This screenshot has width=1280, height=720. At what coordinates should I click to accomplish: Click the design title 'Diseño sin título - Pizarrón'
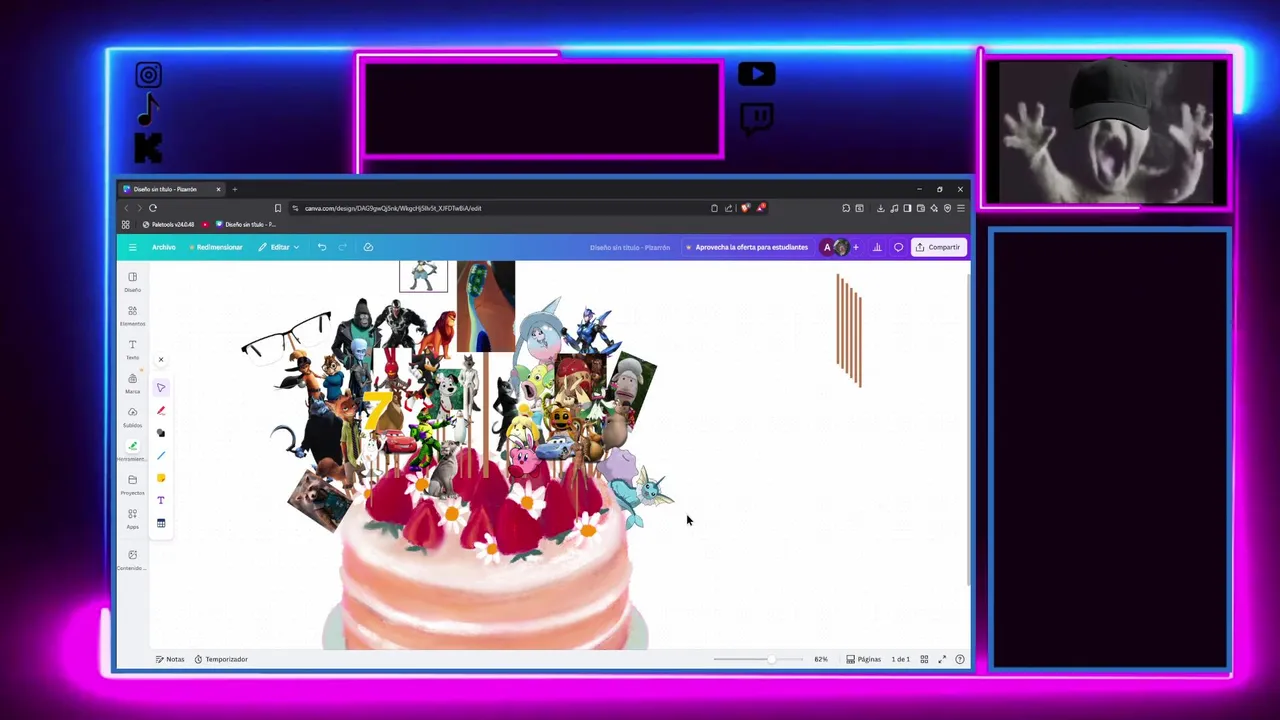click(629, 247)
